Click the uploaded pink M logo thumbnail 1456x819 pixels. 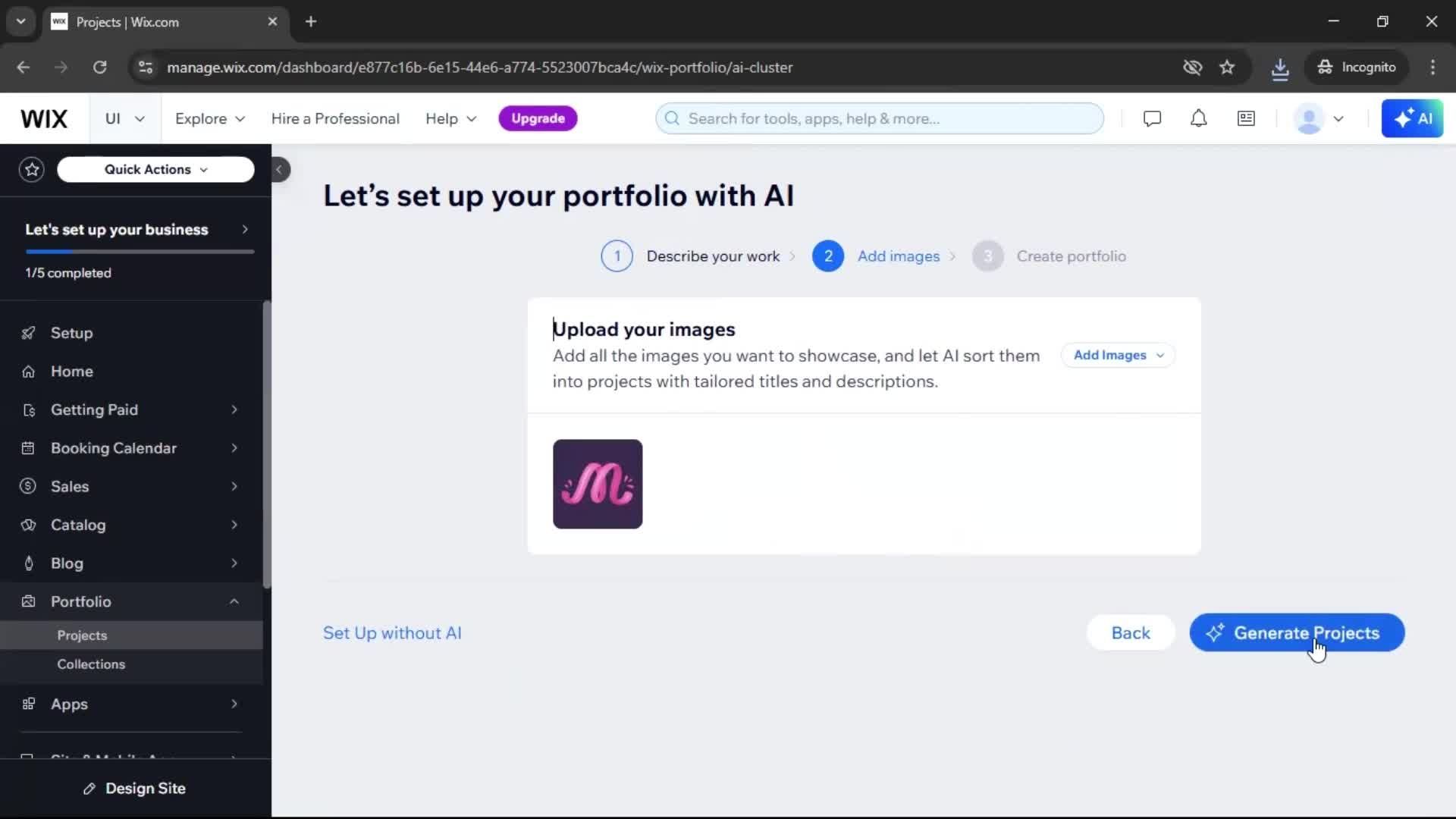pyautogui.click(x=598, y=484)
